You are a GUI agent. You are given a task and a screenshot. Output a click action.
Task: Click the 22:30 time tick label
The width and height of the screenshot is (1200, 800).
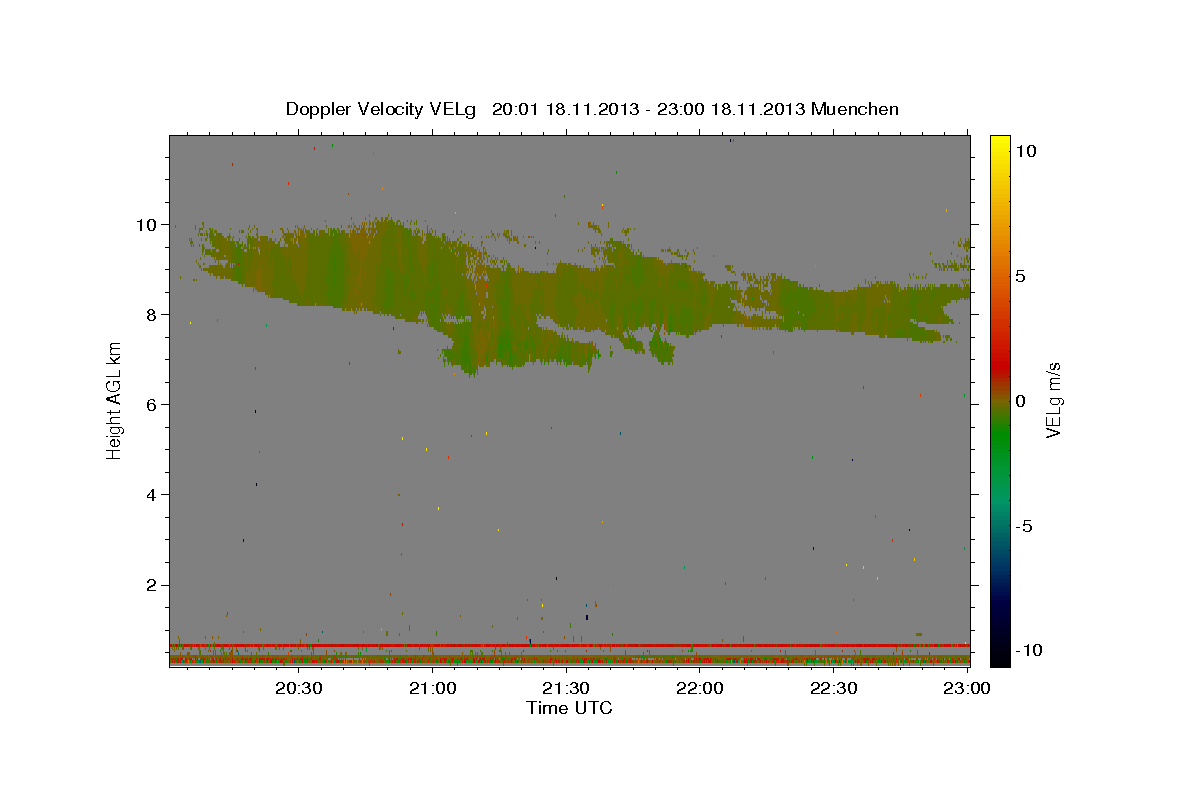(x=833, y=689)
